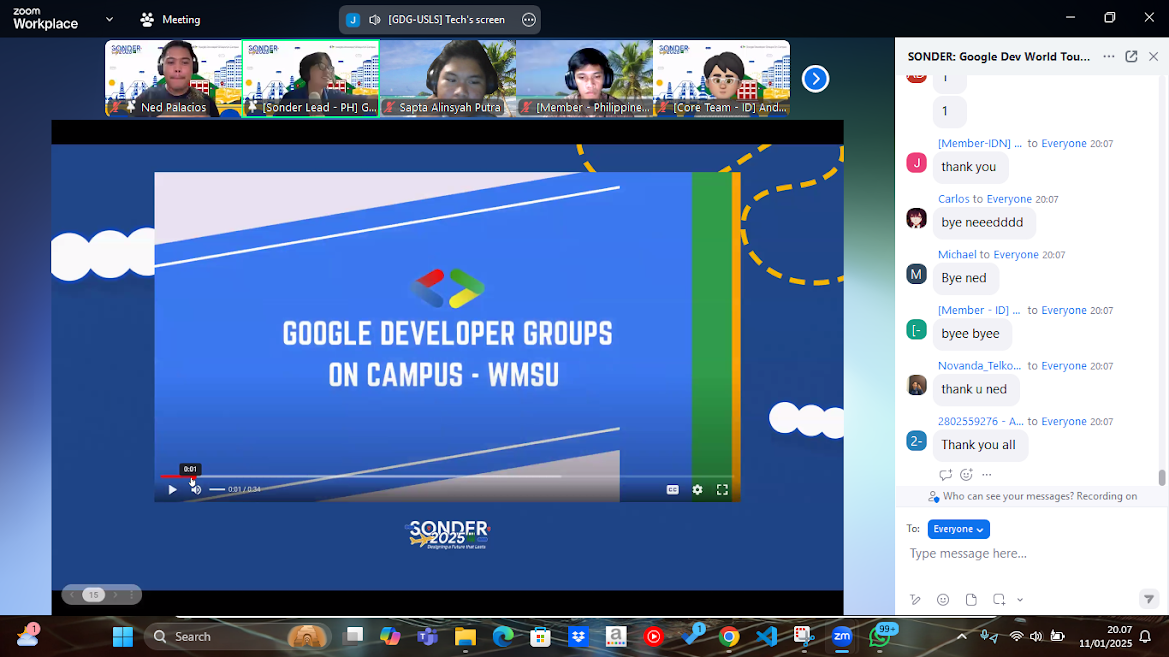This screenshot has height=657, width=1169.
Task: Click Carlos's avatar in the chat
Action: pos(916,219)
